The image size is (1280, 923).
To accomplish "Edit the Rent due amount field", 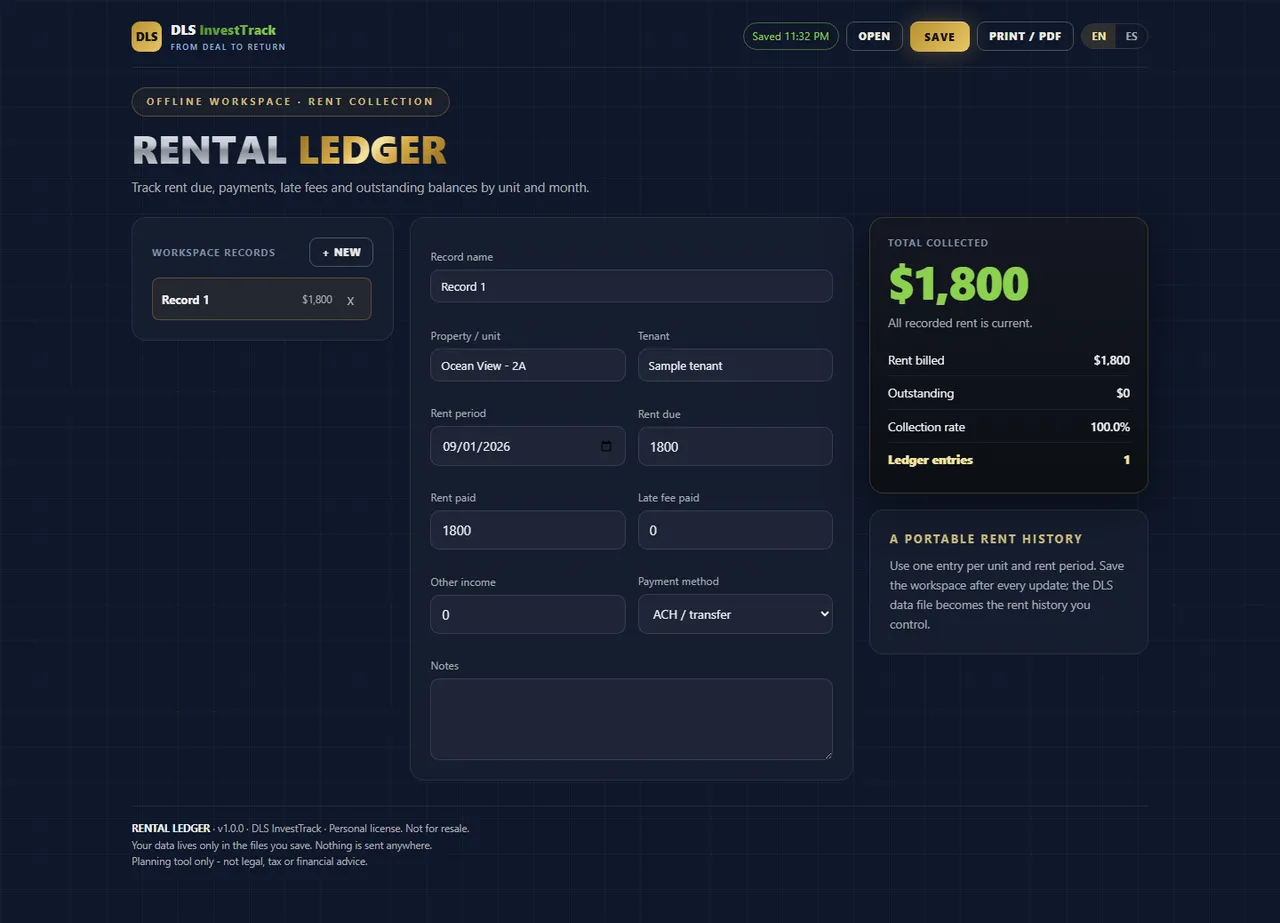I will (x=735, y=446).
